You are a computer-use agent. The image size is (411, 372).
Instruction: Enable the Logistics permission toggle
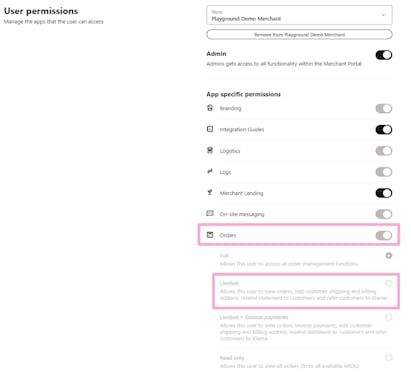384,151
